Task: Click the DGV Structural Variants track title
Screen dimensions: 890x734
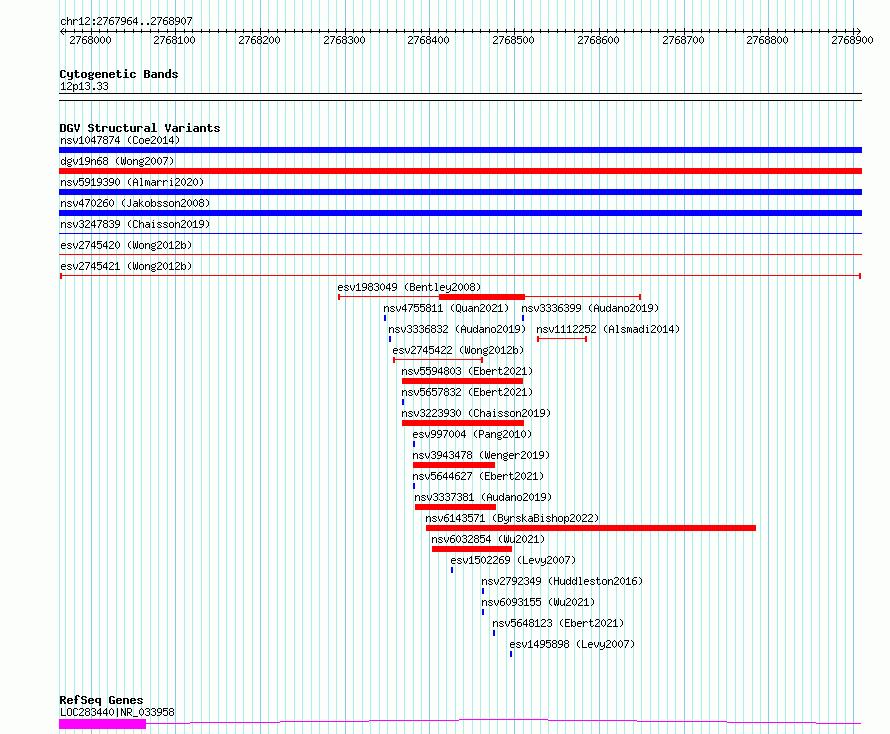Action: pos(140,128)
